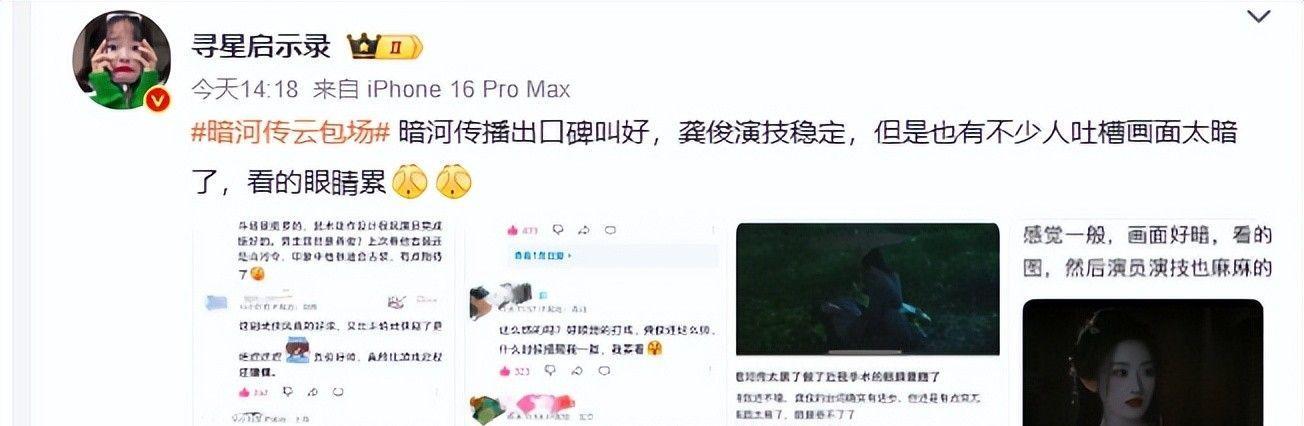Viewport: 1304px width, 426px height.
Task: Click the first crying emoji in post text
Action: pyautogui.click(x=411, y=181)
